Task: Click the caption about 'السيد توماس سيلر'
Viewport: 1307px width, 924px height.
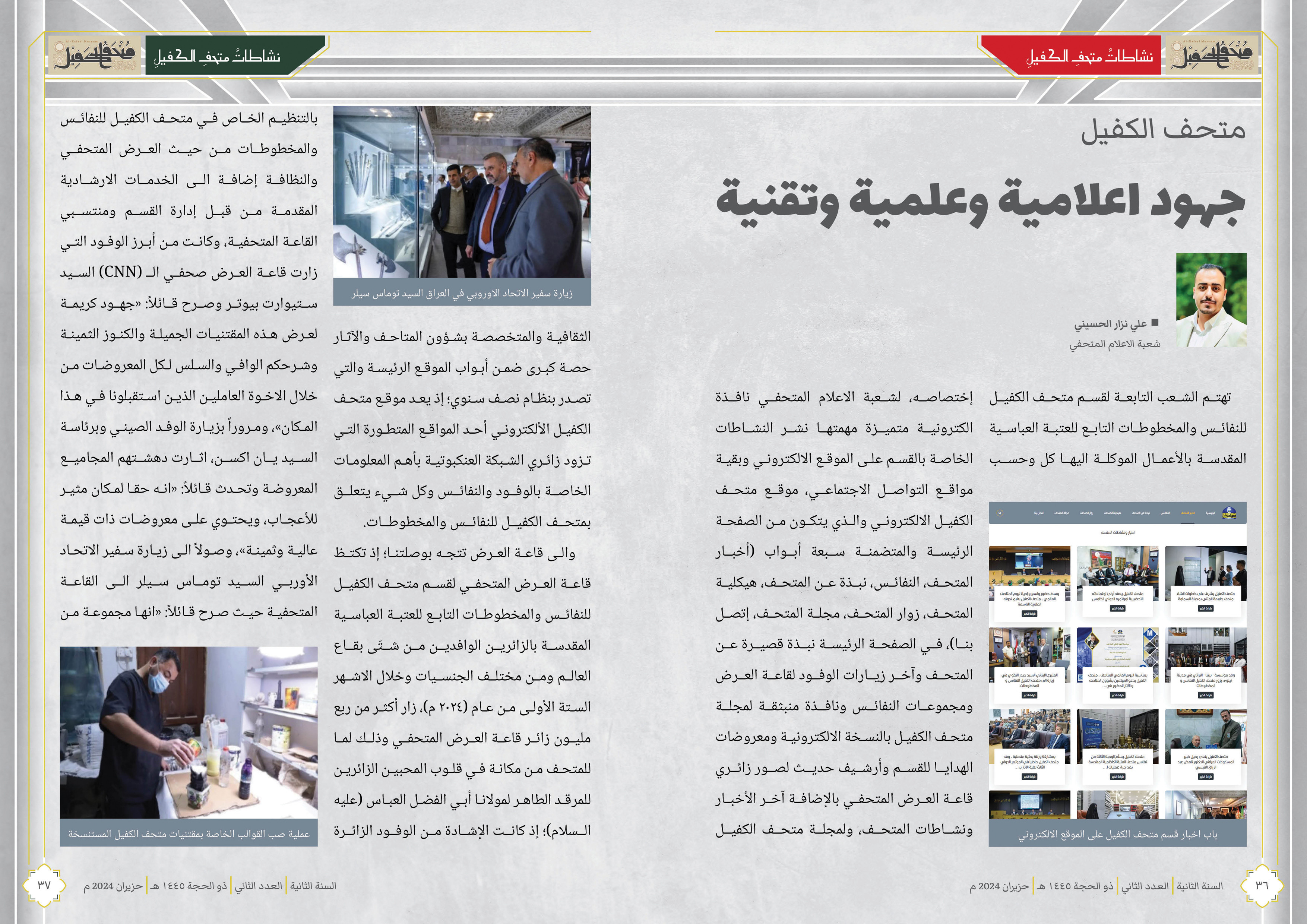Action: pyautogui.click(x=462, y=293)
